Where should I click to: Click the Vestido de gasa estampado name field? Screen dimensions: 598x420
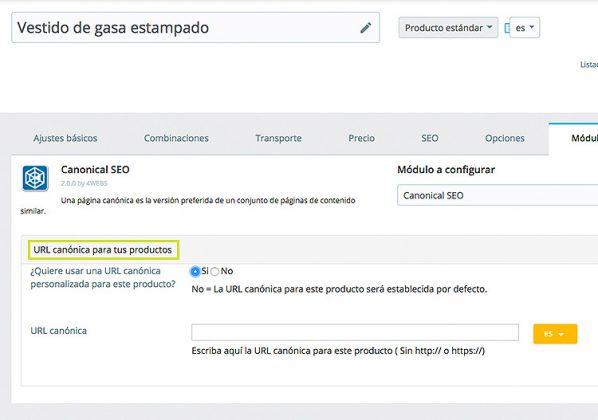[x=195, y=27]
